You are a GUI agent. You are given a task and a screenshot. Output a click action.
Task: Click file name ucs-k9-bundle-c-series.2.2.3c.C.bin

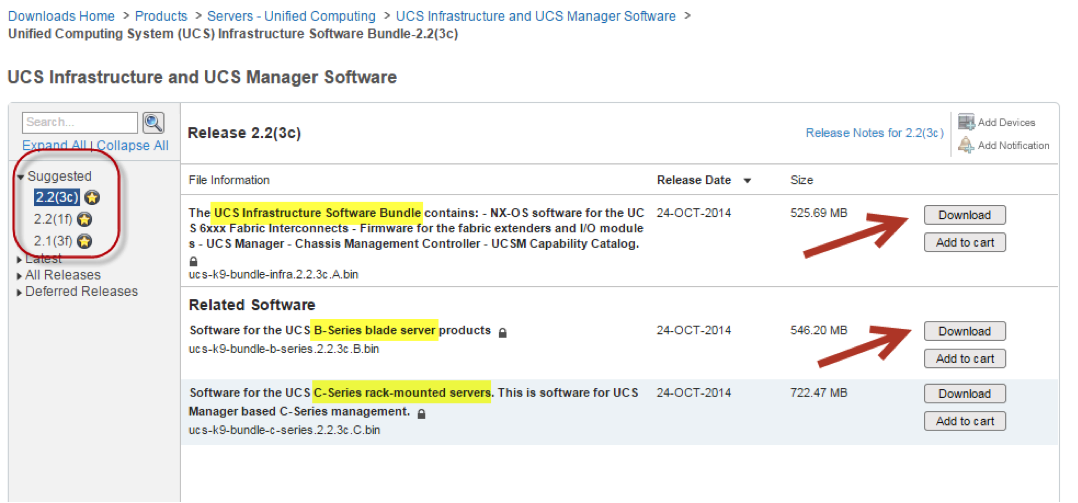click(285, 430)
